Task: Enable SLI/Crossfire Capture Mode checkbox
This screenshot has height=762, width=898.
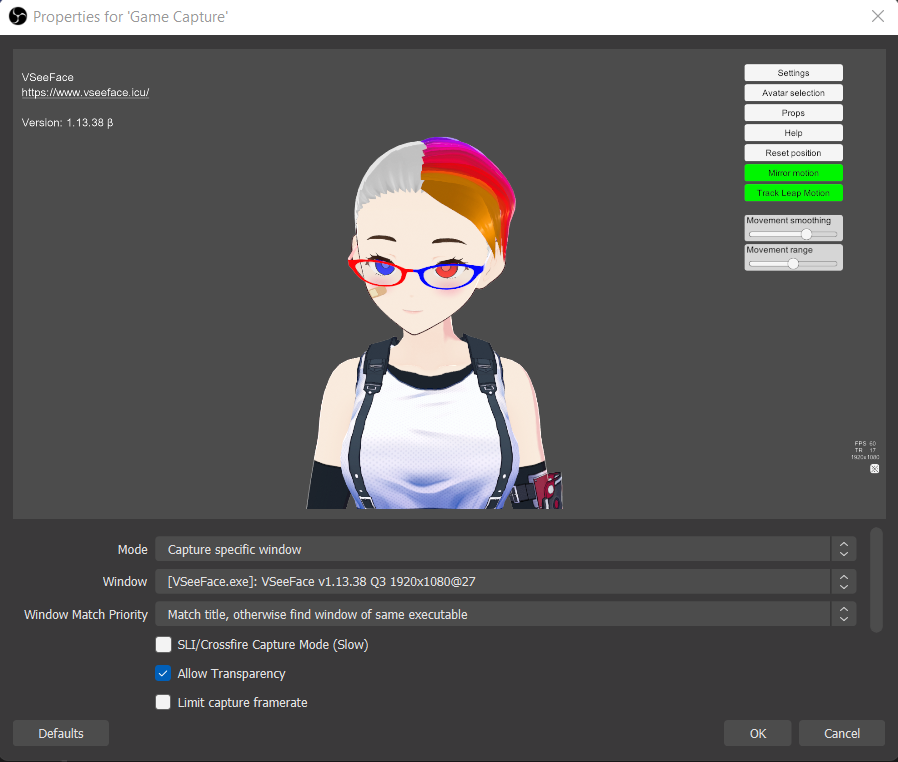Action: [163, 645]
